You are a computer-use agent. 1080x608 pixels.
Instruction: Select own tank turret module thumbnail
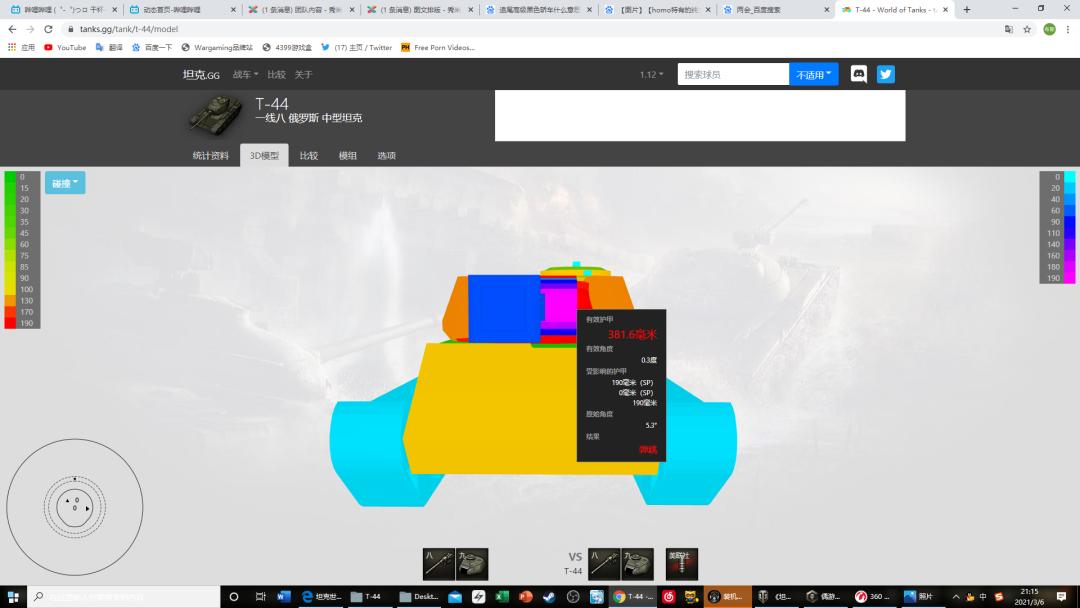tap(472, 564)
